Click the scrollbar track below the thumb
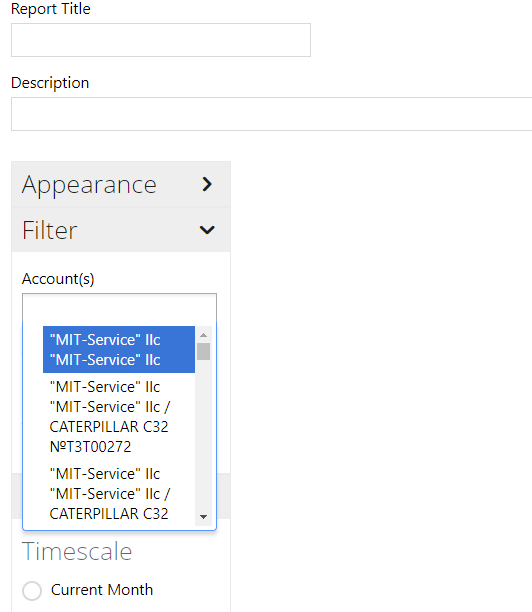 [x=203, y=435]
